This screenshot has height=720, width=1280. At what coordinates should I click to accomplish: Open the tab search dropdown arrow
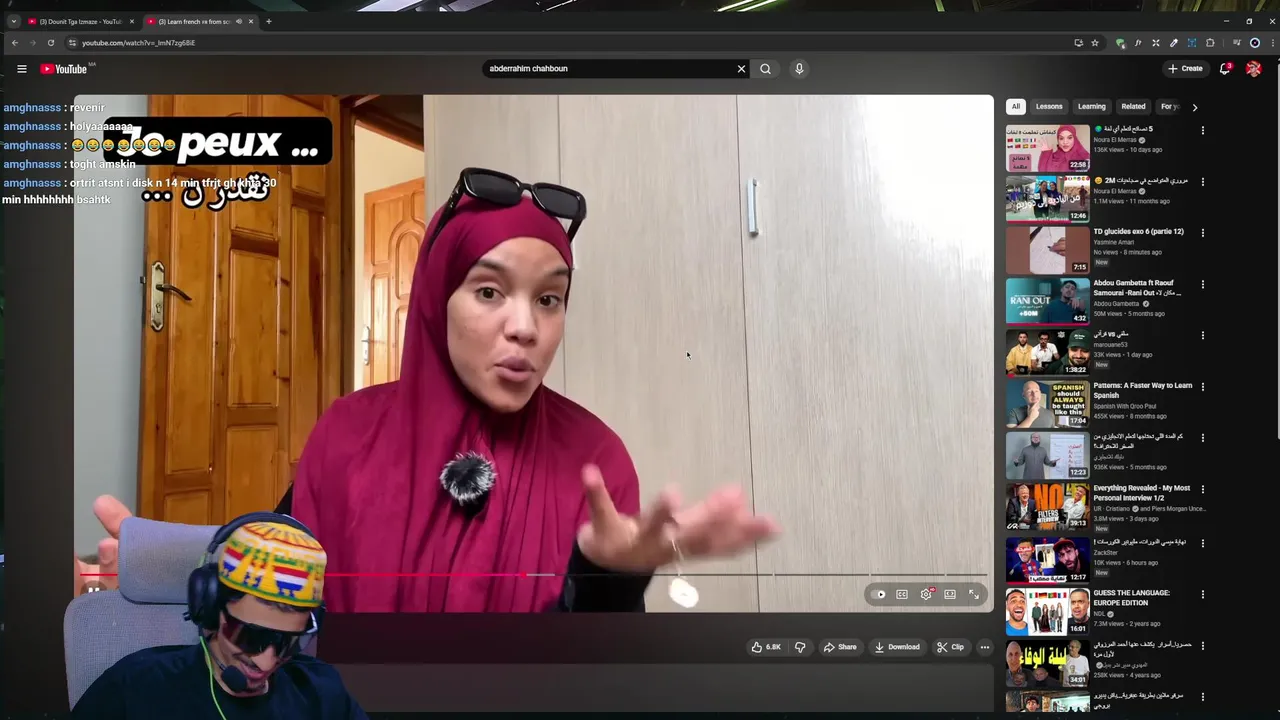click(13, 21)
